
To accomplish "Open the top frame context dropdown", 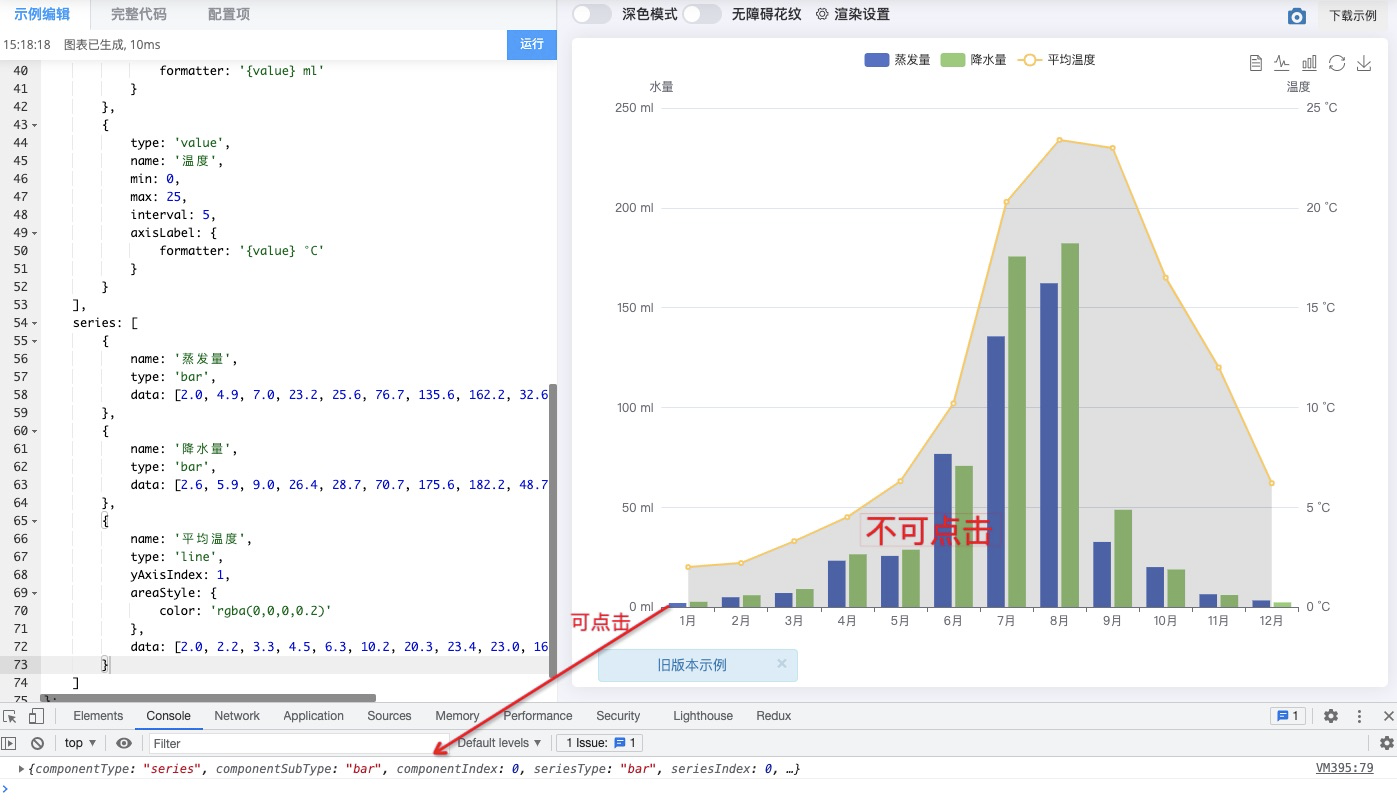I will click(x=78, y=742).
